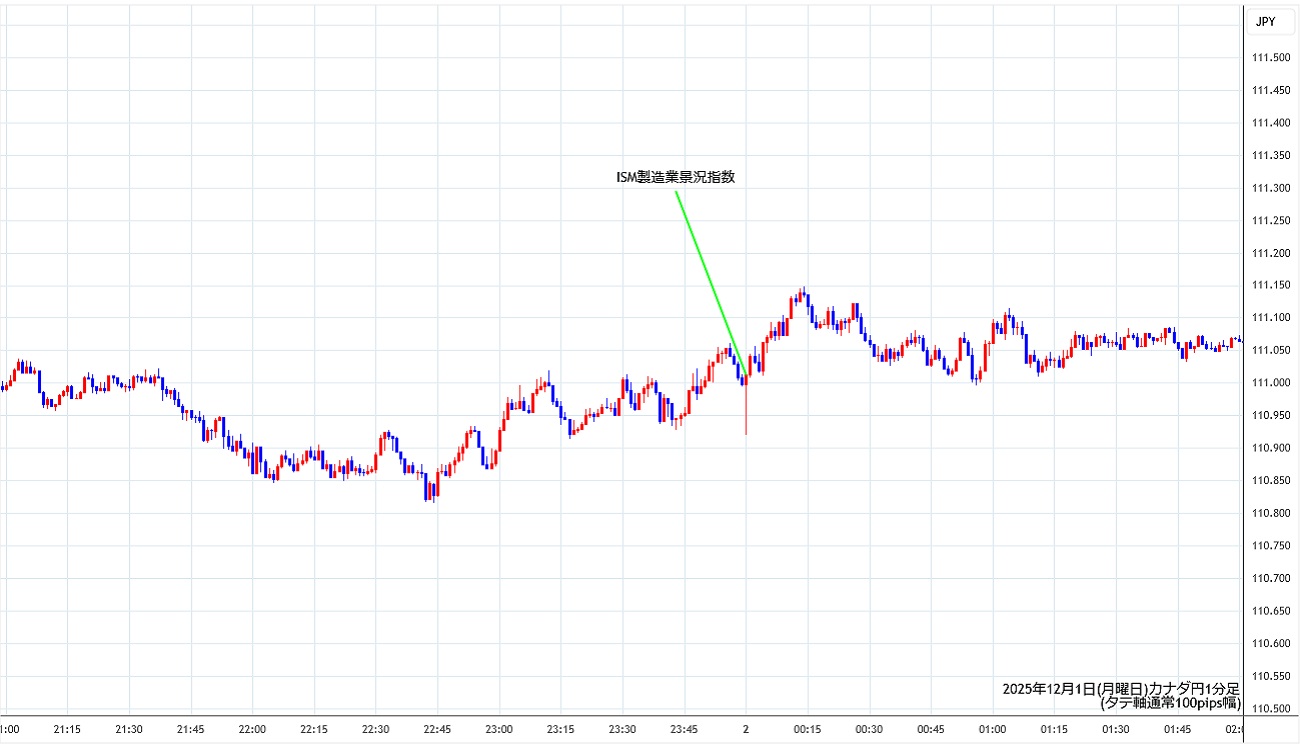Click the 01:45 time axis label

1177,729
